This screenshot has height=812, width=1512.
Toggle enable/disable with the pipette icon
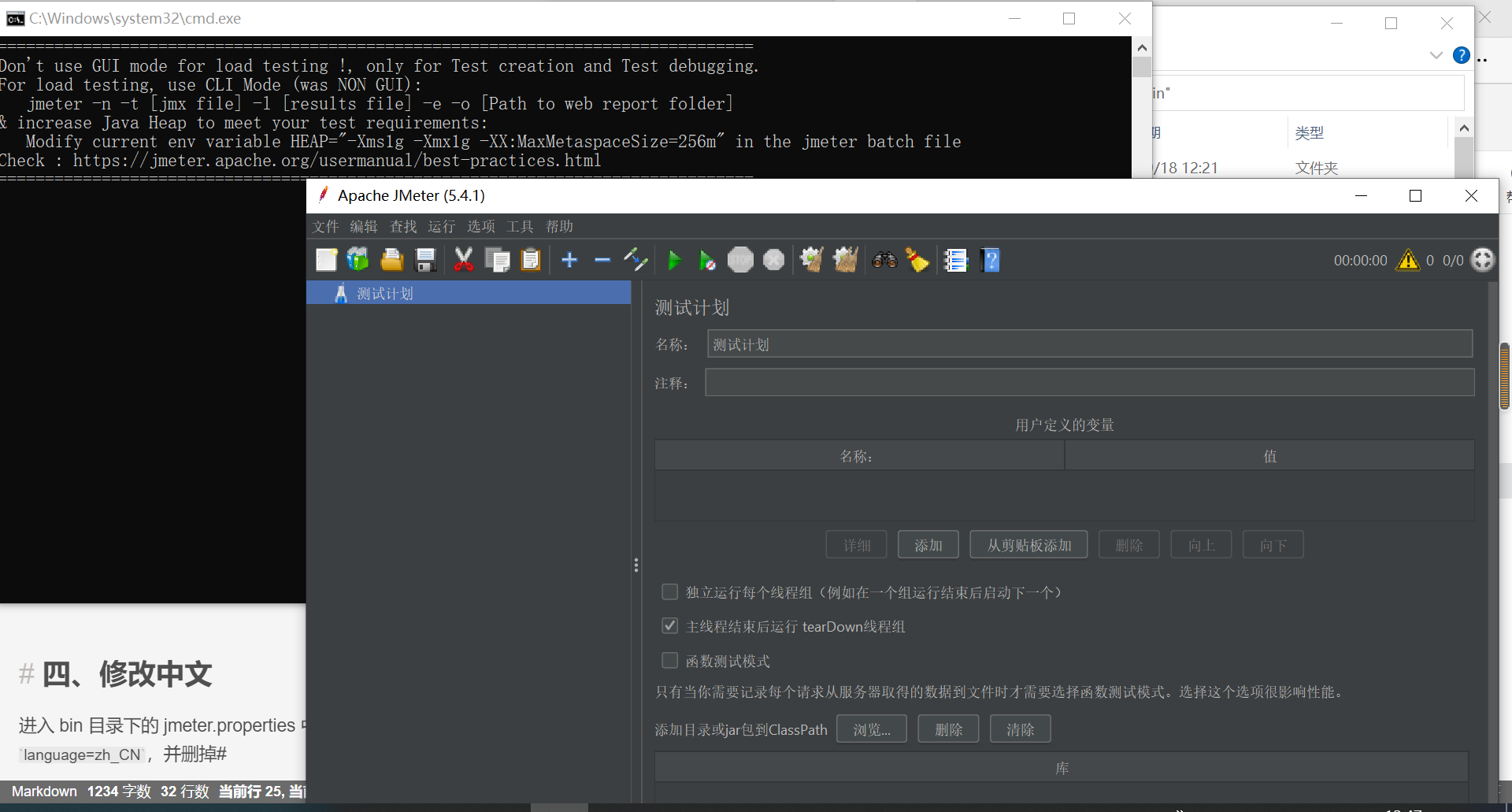point(636,260)
